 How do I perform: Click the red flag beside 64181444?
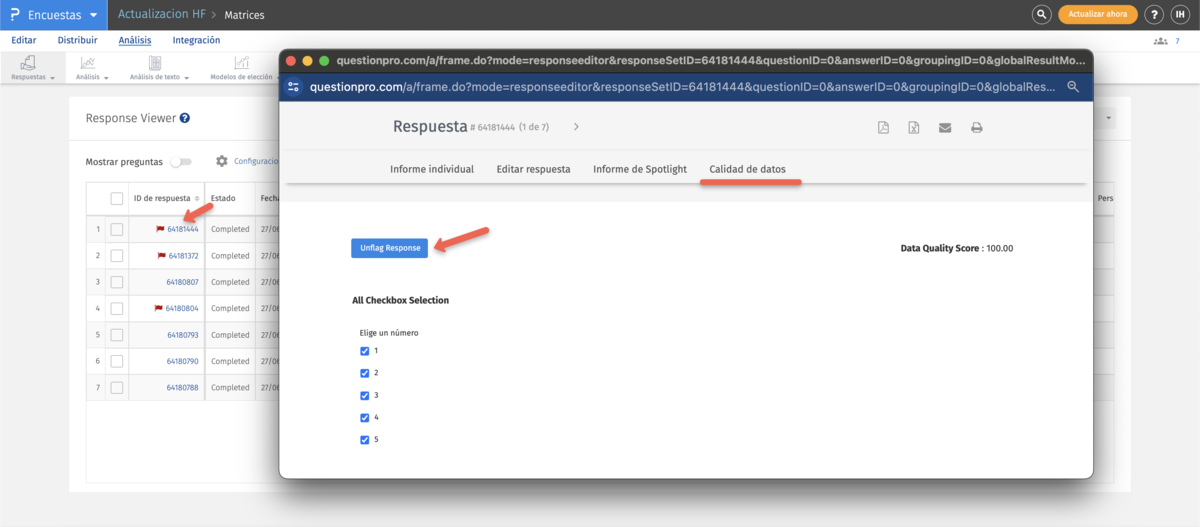point(159,229)
